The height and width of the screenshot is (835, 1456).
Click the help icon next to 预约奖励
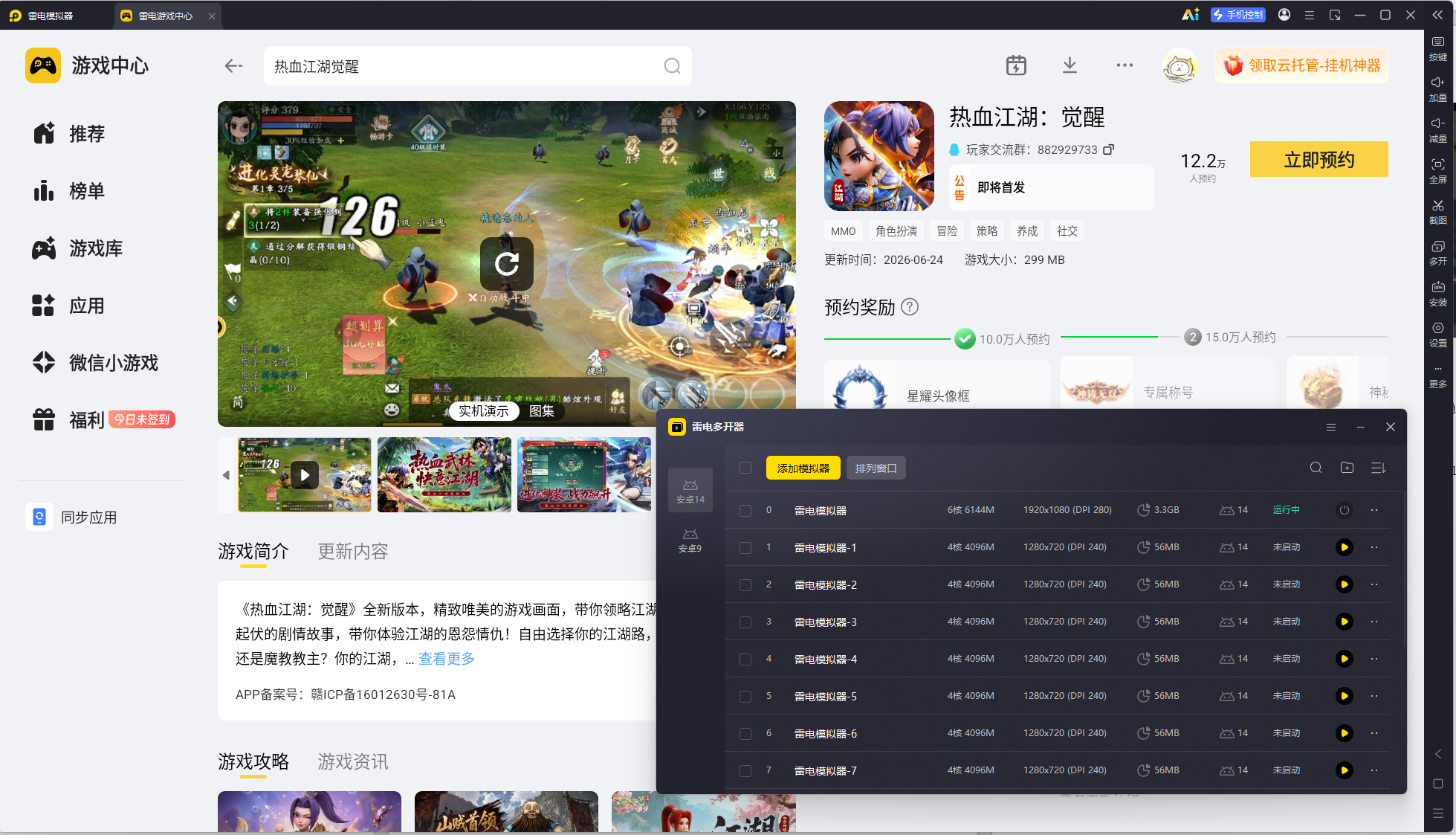[910, 307]
